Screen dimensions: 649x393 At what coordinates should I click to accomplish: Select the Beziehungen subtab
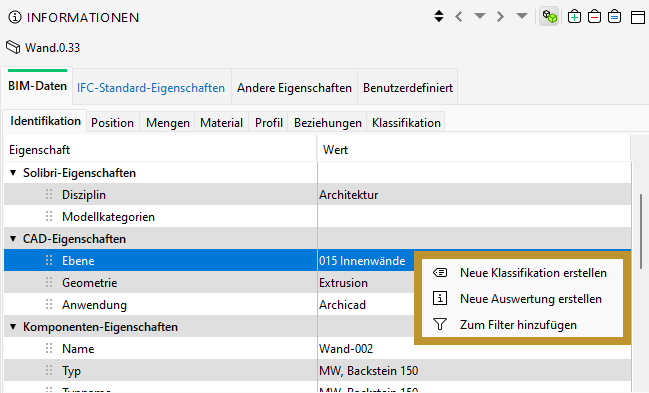point(328,123)
